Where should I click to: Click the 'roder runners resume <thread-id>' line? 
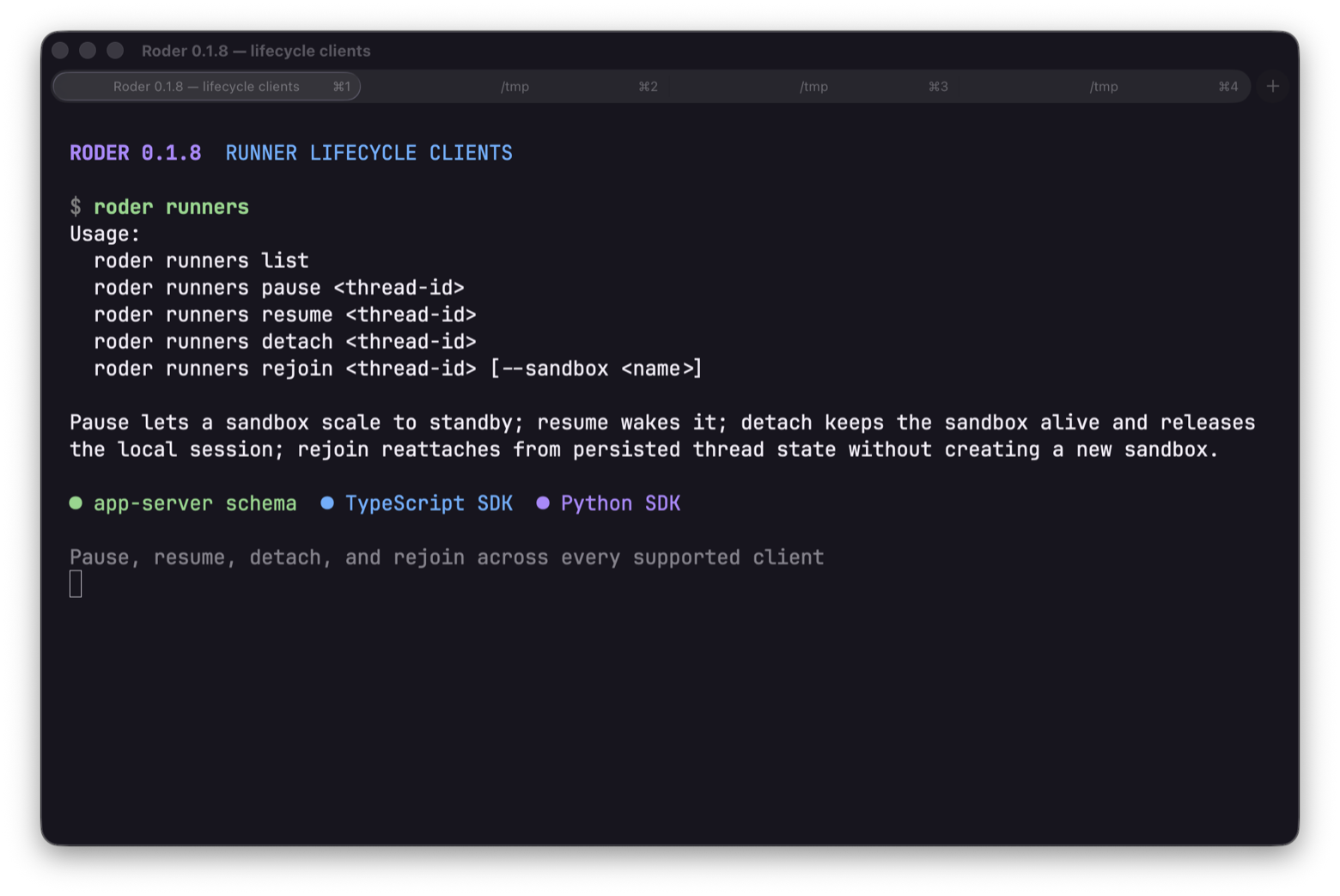click(285, 314)
